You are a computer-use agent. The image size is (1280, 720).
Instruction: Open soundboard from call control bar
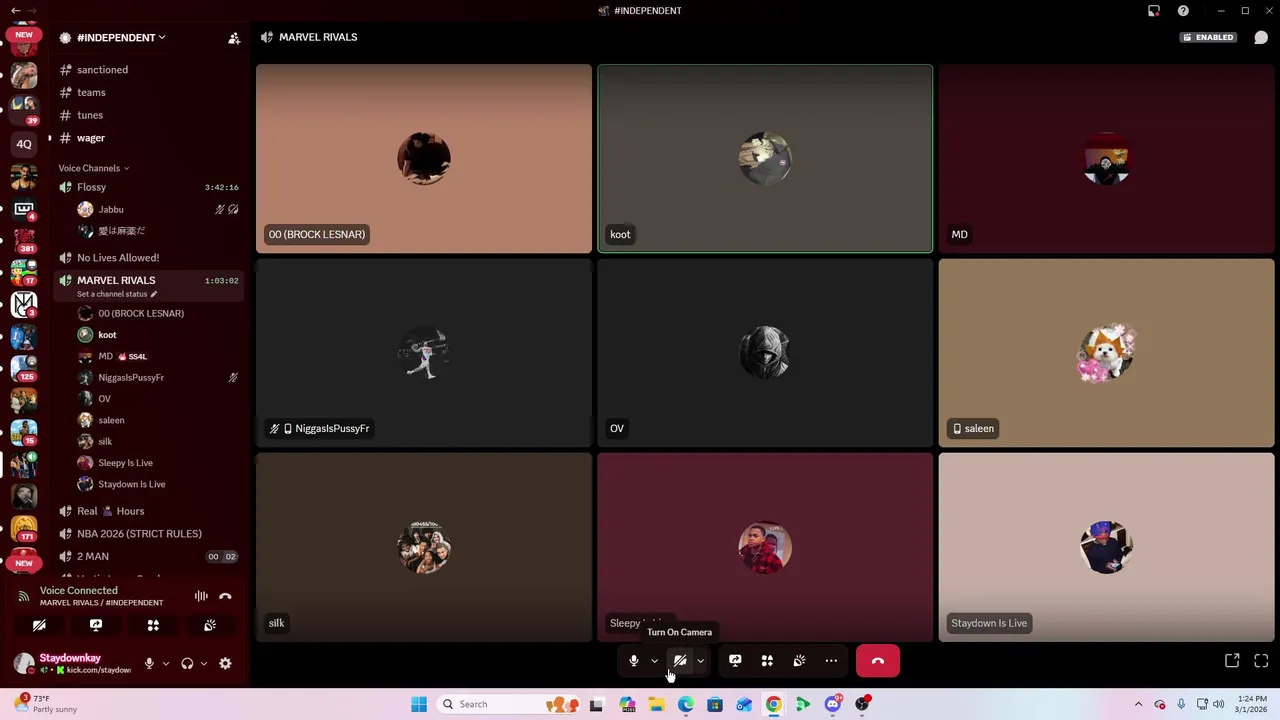799,661
